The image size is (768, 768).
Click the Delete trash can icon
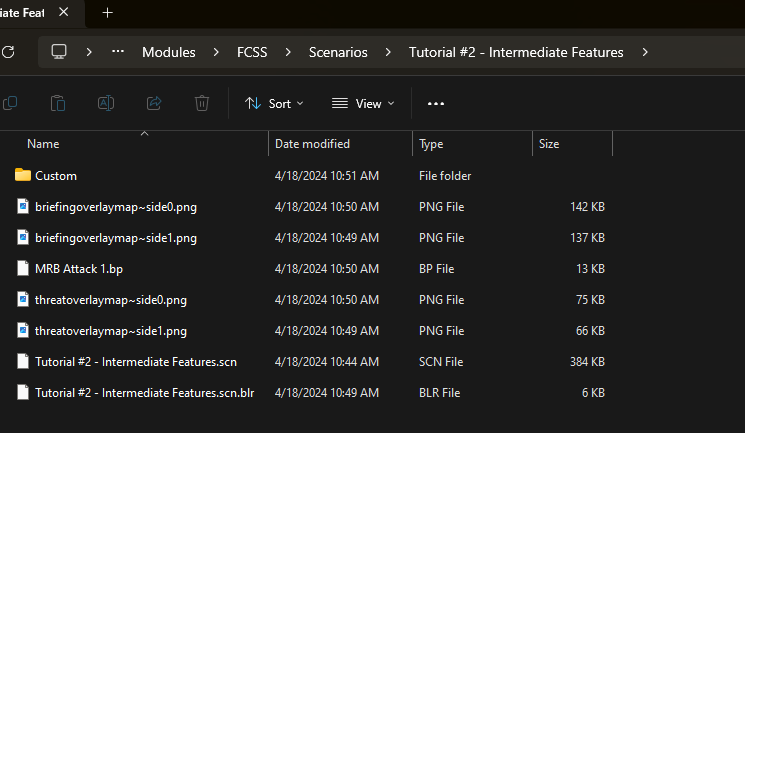pos(202,103)
